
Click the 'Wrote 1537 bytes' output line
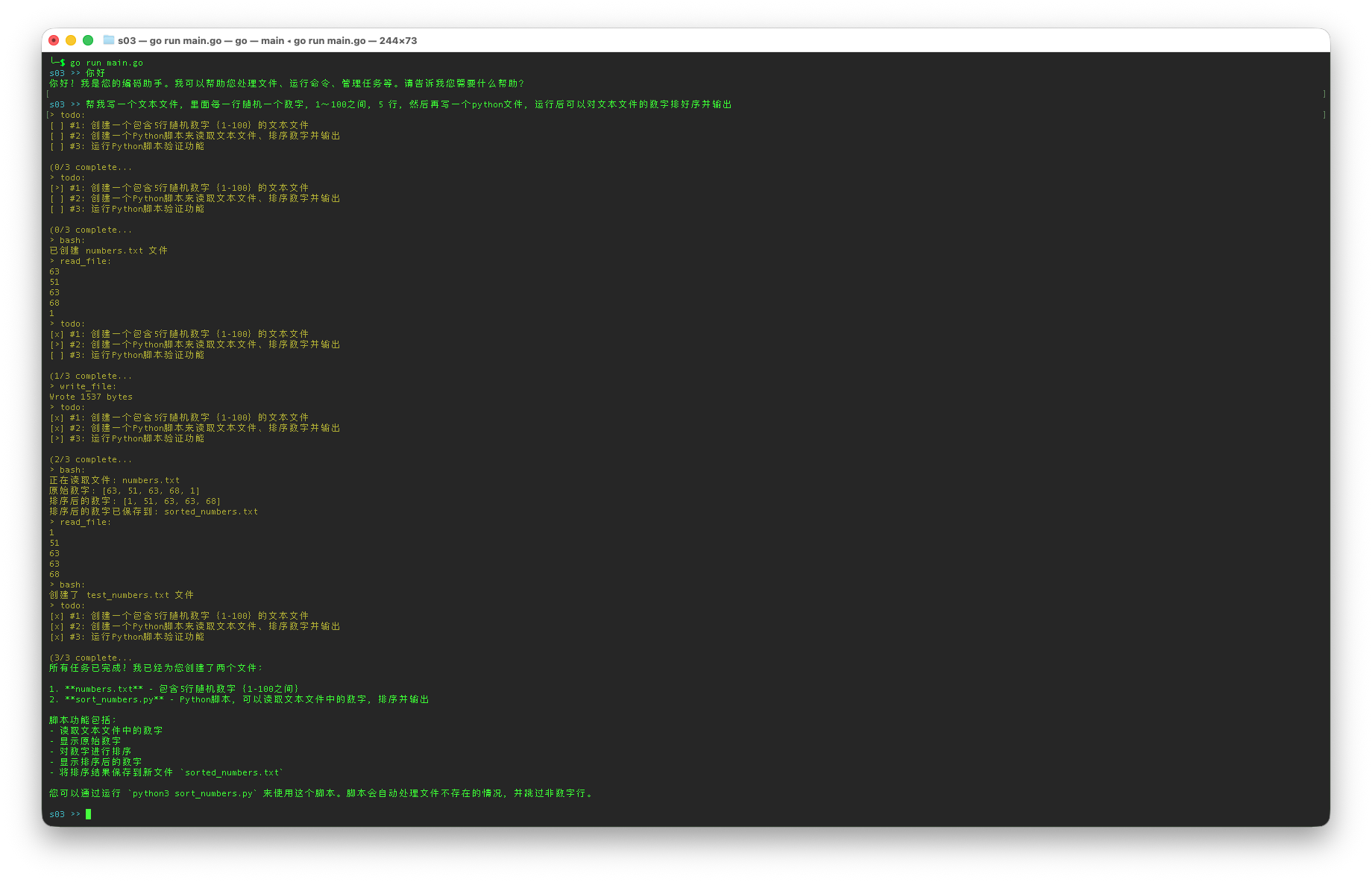click(x=90, y=397)
